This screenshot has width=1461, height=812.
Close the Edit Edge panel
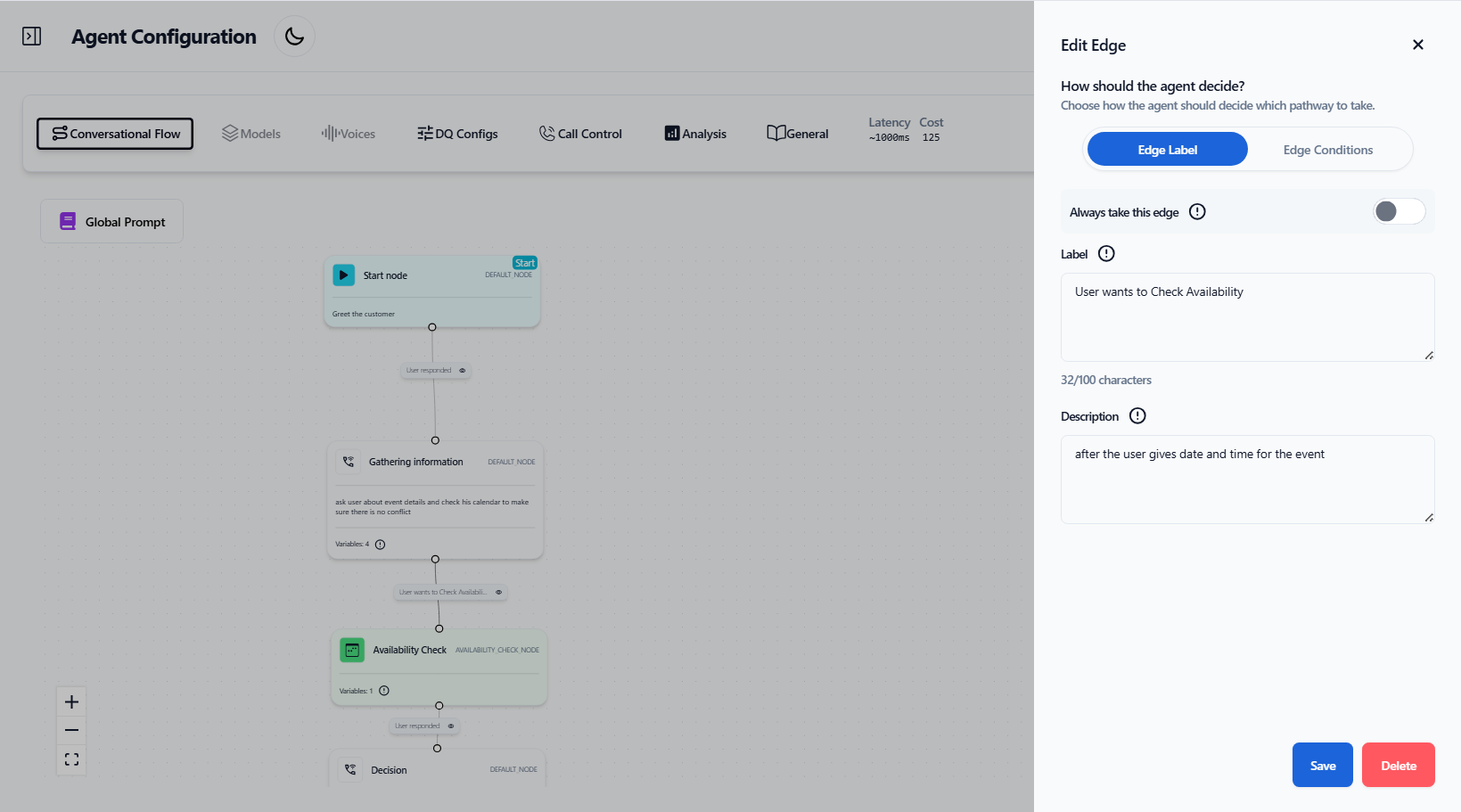coord(1417,45)
